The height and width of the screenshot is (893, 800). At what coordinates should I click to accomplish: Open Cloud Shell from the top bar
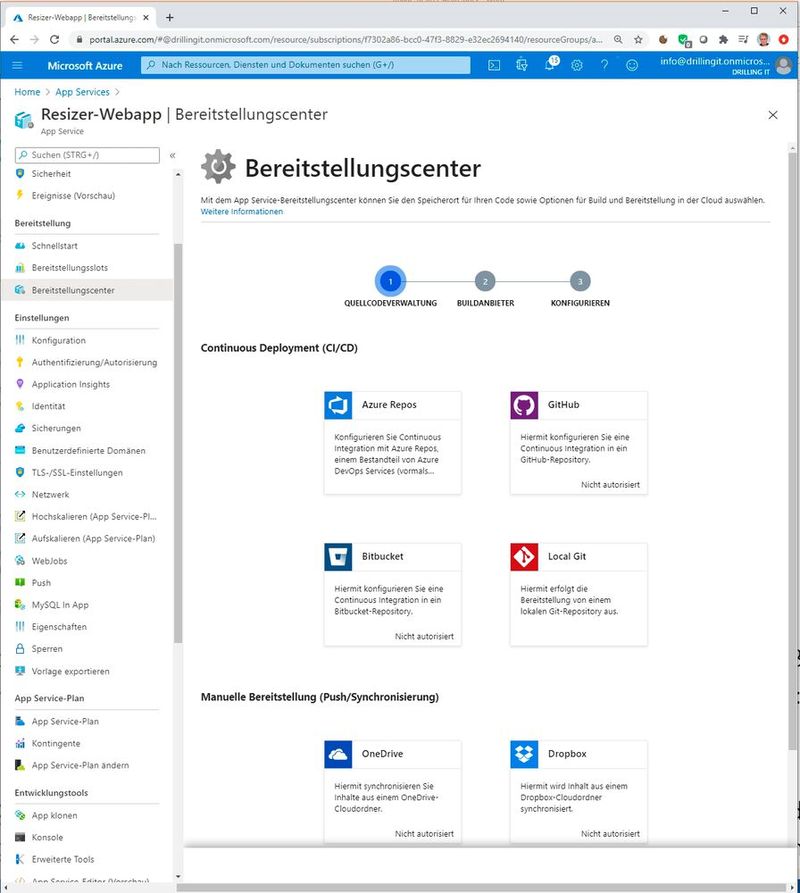coord(494,65)
